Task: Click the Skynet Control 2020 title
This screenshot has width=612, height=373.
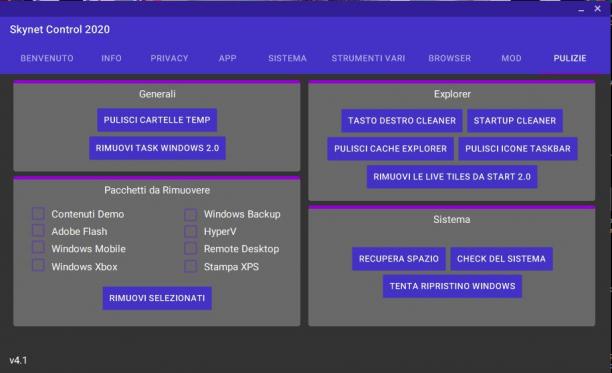Action: coord(60,29)
